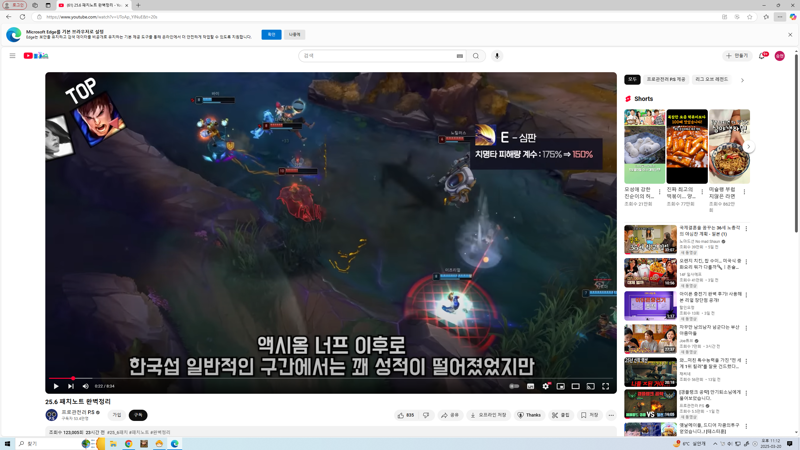Image resolution: width=800 pixels, height=450 pixels.
Task: Open video settings gear
Action: click(545, 386)
